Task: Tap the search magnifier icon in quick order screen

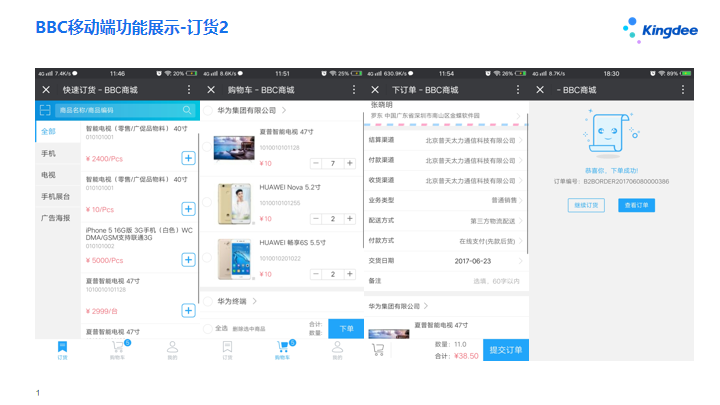Action: point(187,110)
